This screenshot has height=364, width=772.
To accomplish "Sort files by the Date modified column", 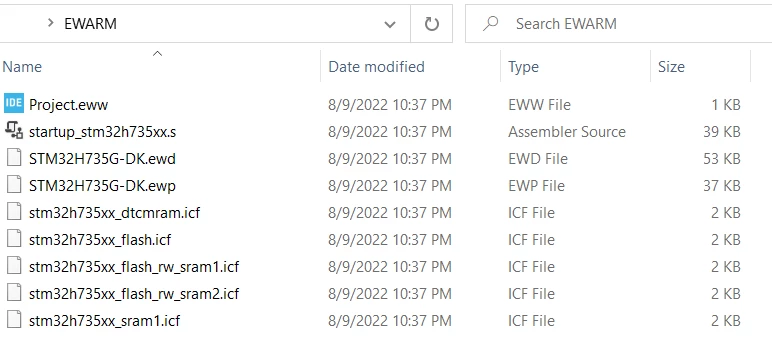I will pos(376,66).
